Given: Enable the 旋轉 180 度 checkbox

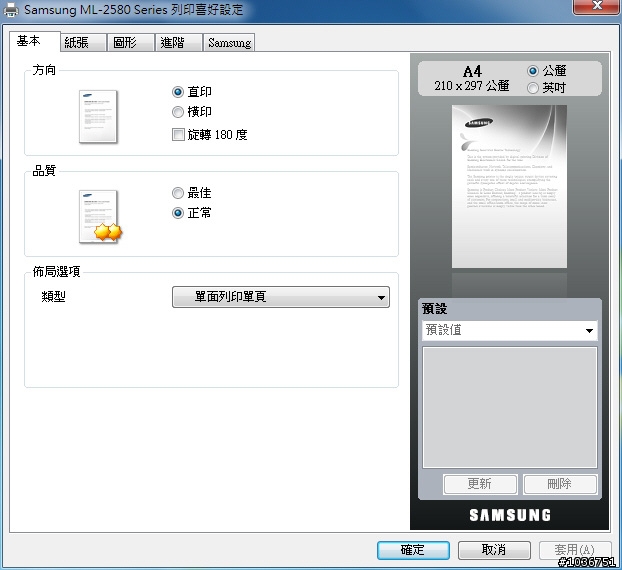Looking at the screenshot, I should pos(209,134).
